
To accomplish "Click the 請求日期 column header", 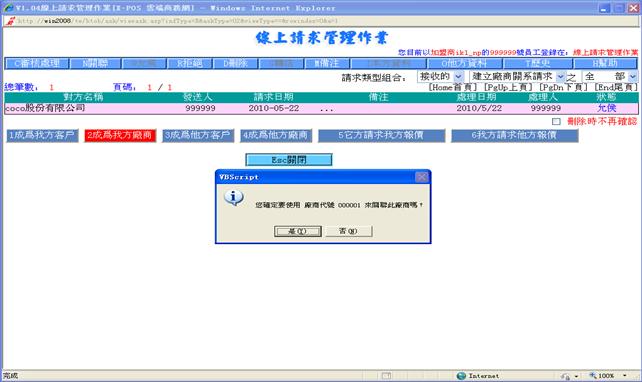I will coord(274,97).
